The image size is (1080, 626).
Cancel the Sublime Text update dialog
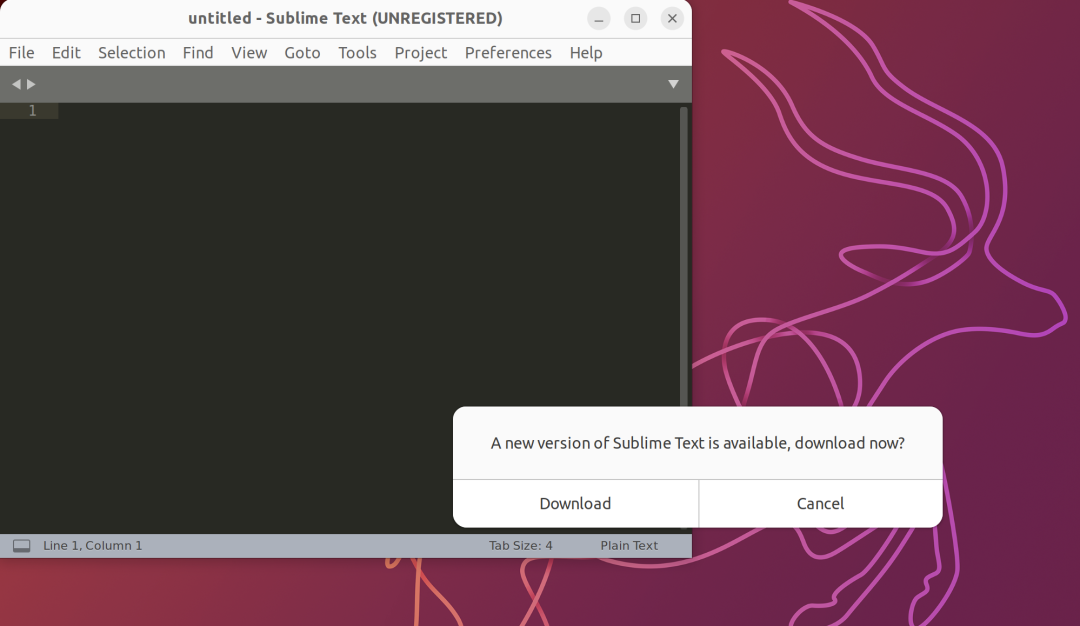coord(820,503)
